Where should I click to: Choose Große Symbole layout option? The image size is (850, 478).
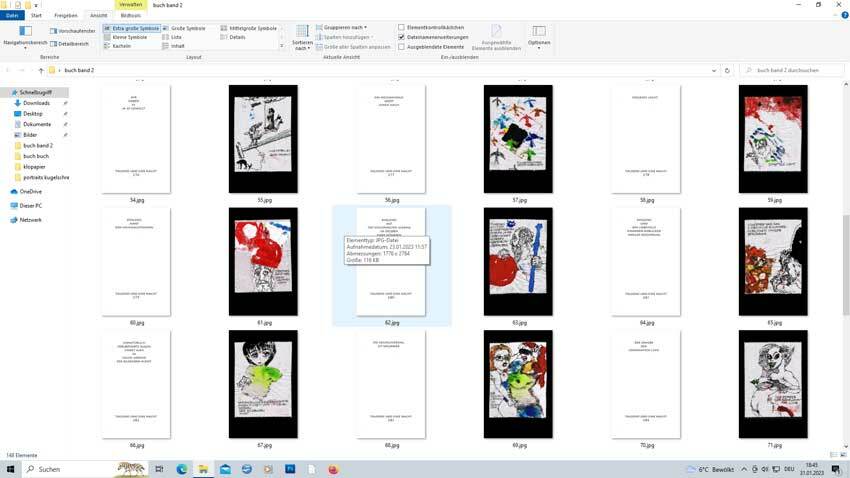click(x=186, y=28)
